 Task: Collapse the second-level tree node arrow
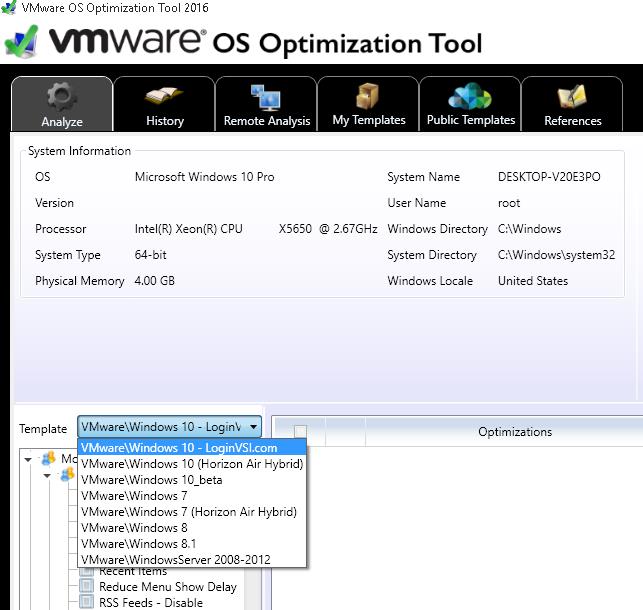pos(47,476)
